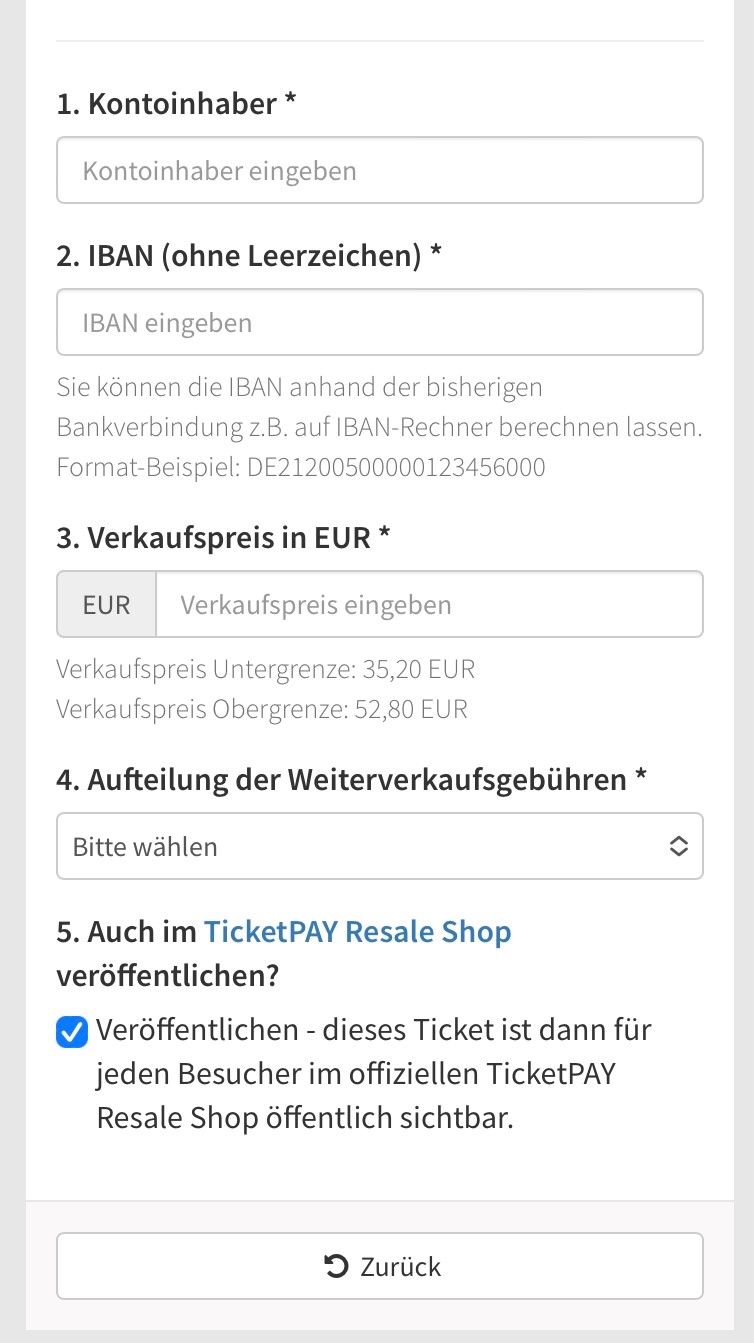Uncheck the Veröffentlichen checkbox
Image resolution: width=754 pixels, height=1343 pixels.
coord(72,1031)
